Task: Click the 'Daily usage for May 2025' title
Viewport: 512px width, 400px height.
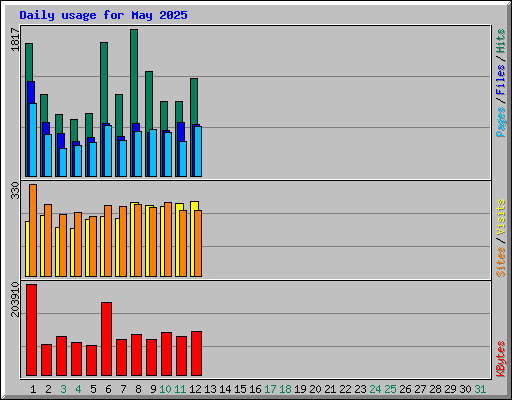Action: point(103,15)
